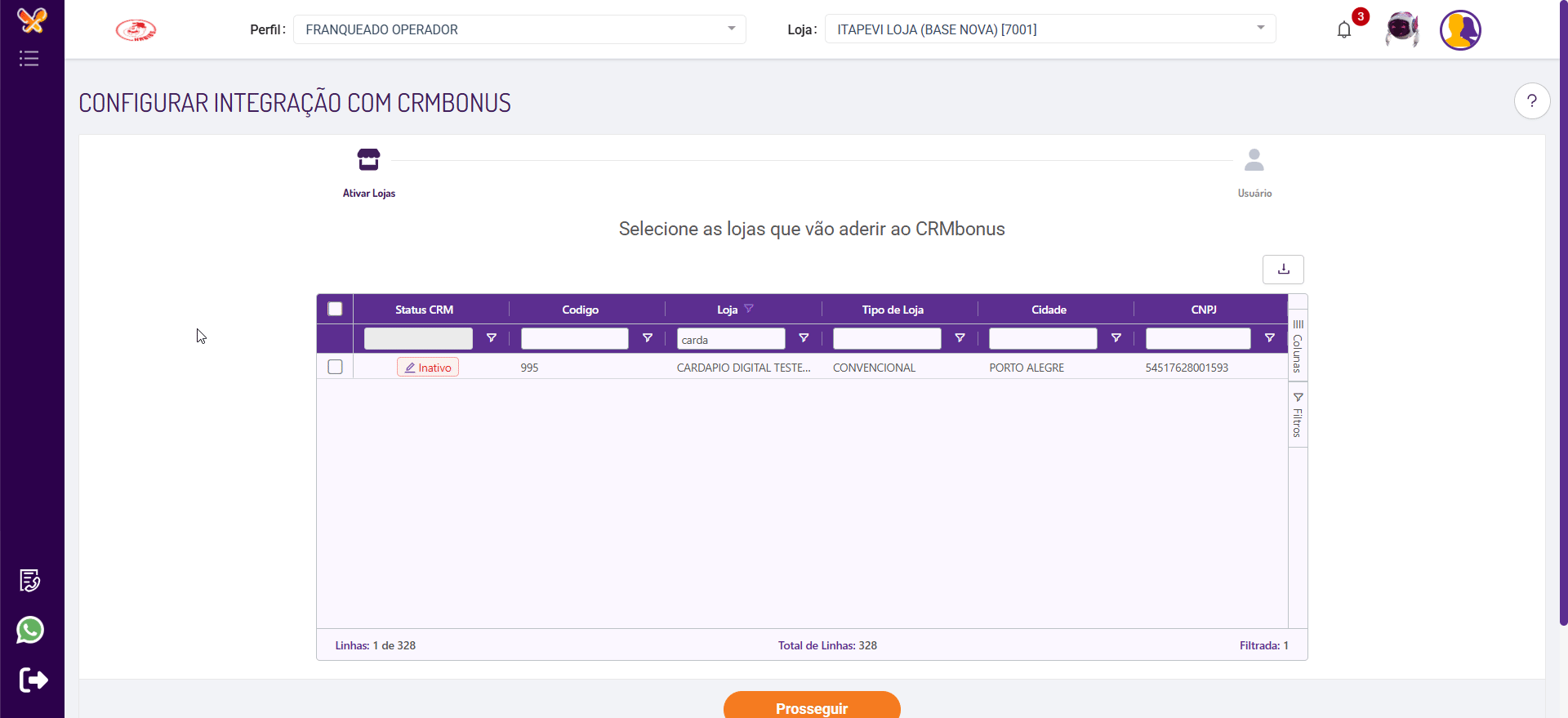Open the sidebar list menu icon
Image resolution: width=1568 pixels, height=718 pixels.
(x=29, y=59)
